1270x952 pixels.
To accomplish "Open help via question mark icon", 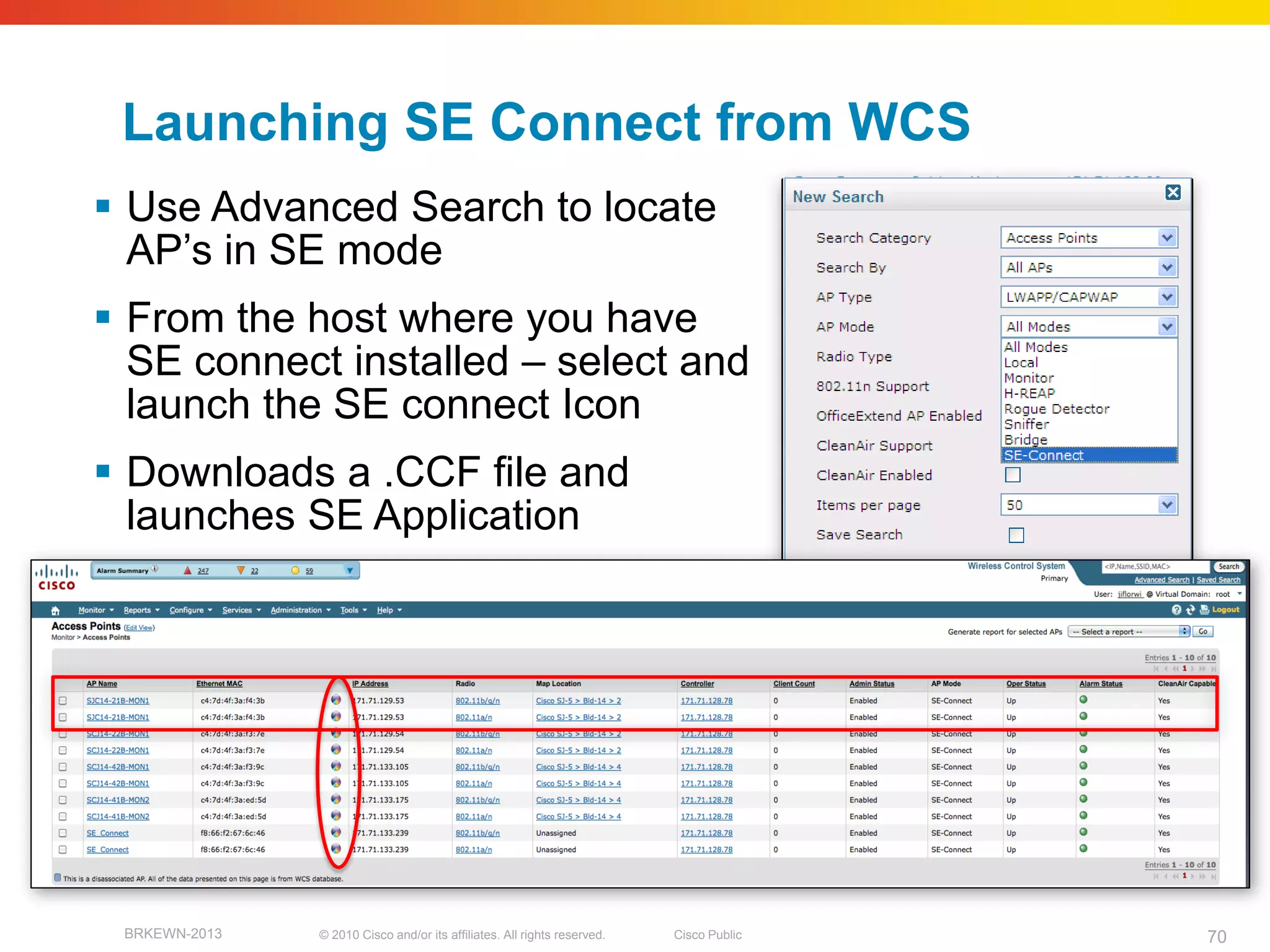I will (x=1176, y=610).
